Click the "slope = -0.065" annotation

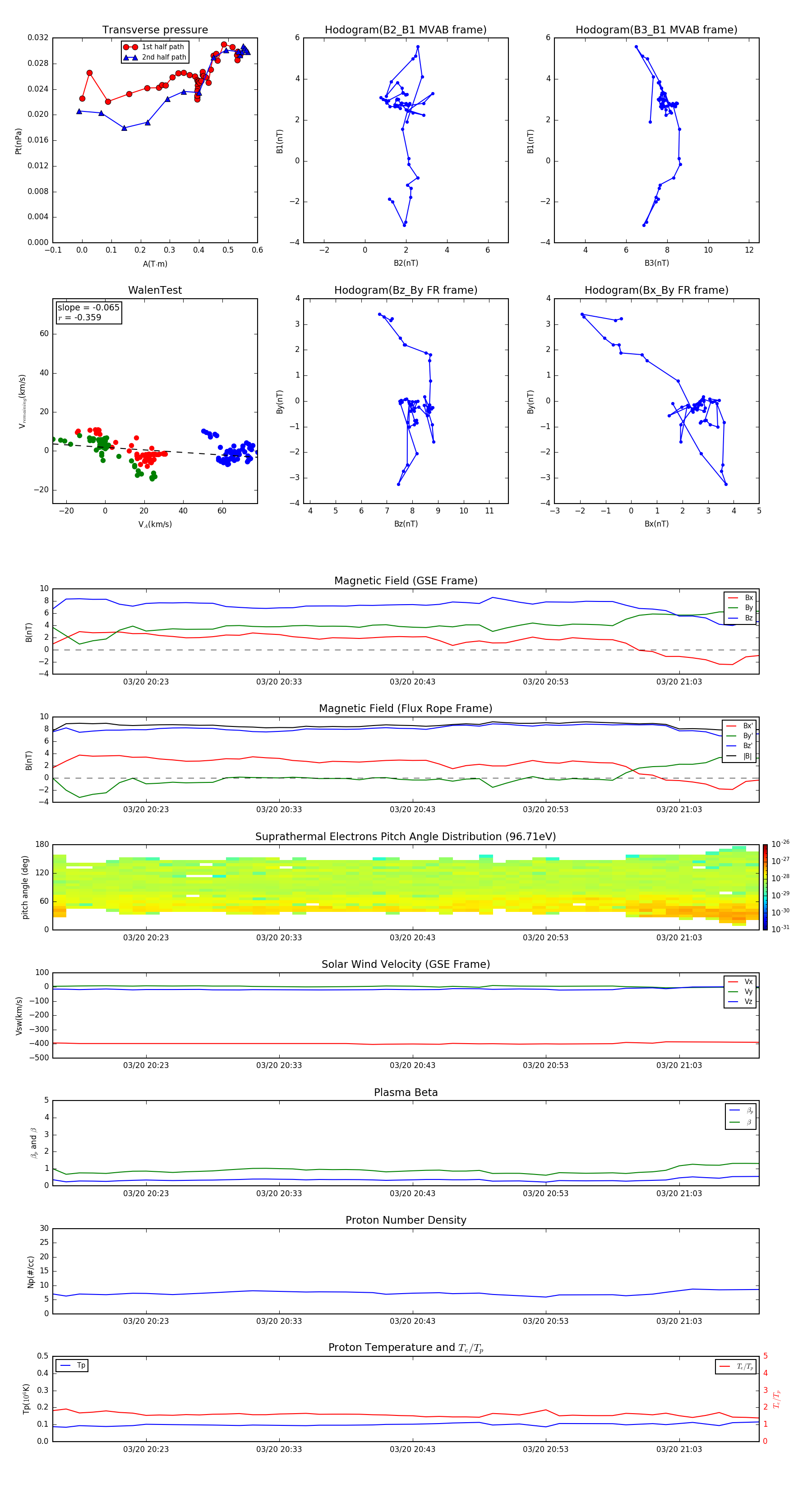88,308
